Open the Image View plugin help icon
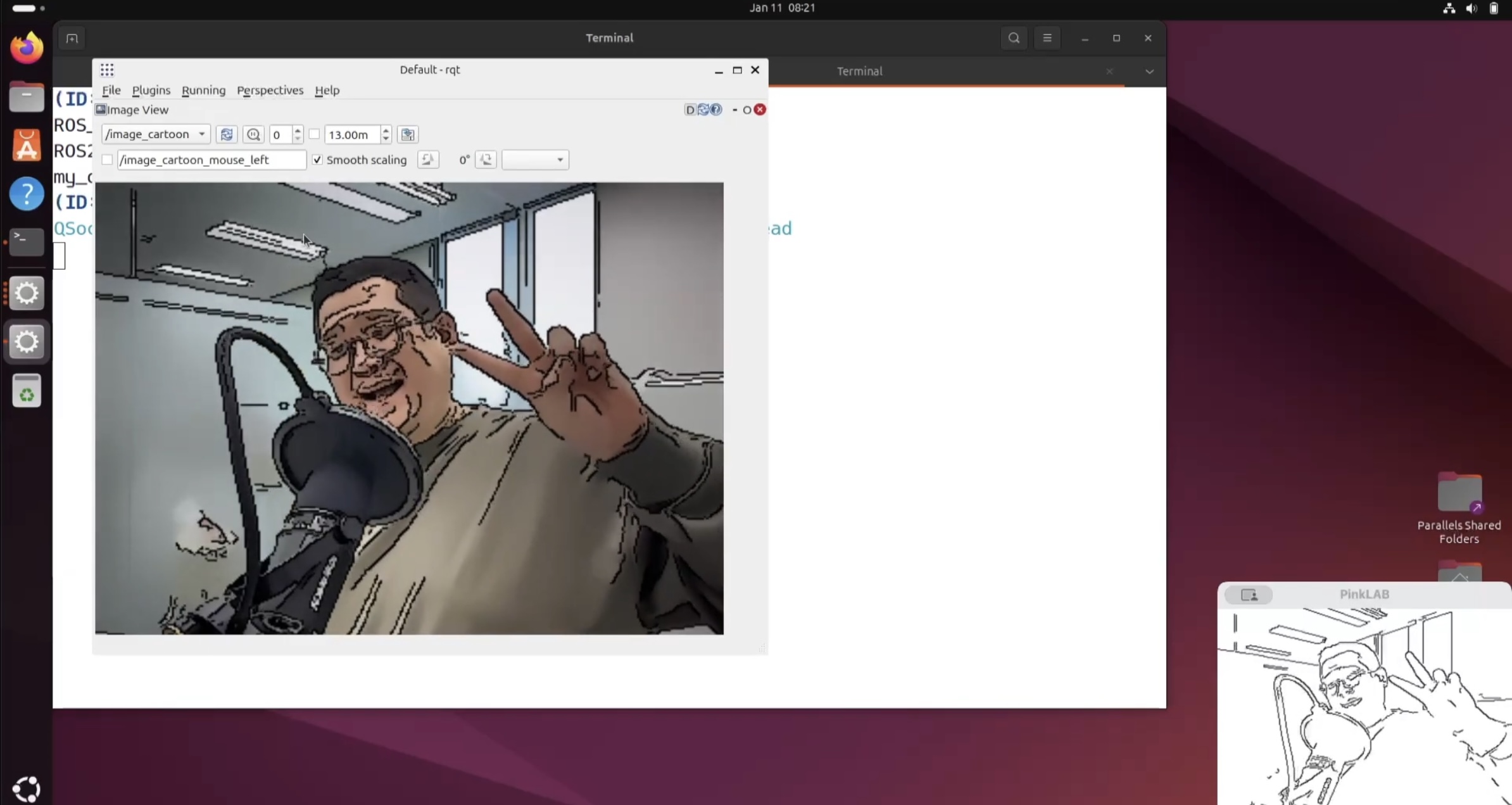 pyautogui.click(x=716, y=110)
